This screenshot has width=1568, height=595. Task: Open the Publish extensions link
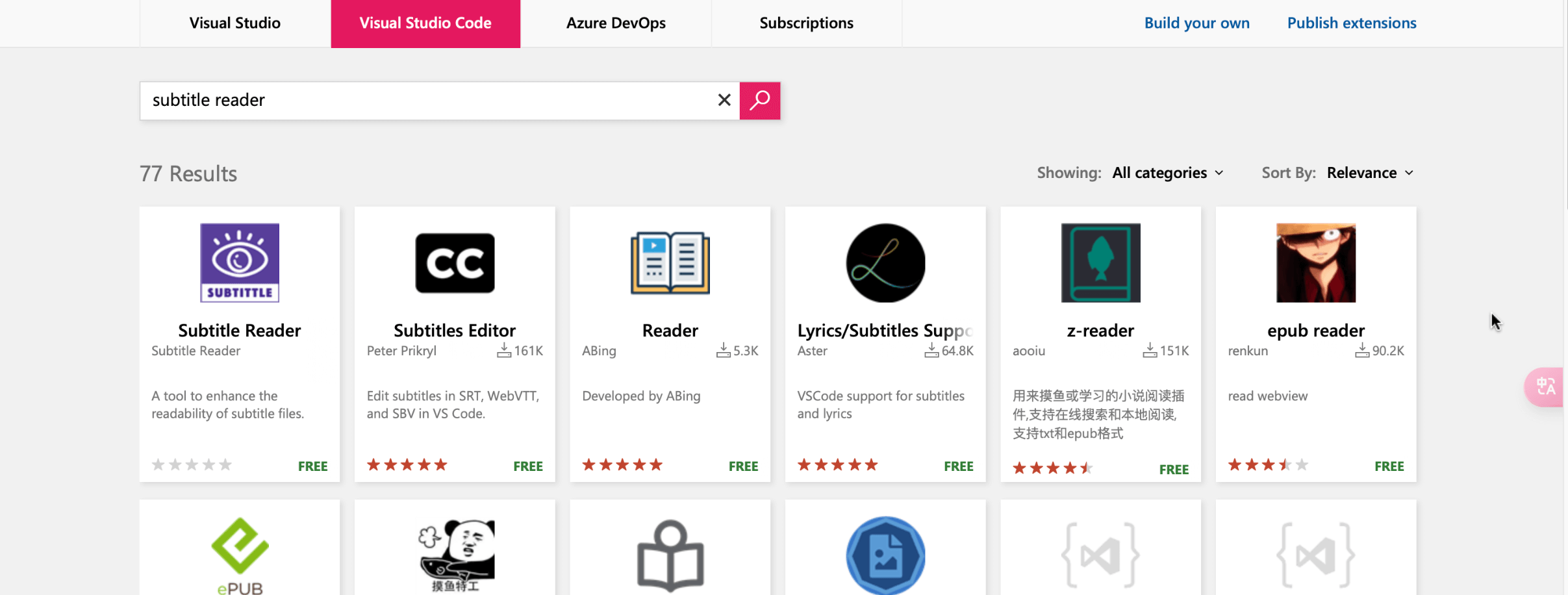pyautogui.click(x=1351, y=23)
